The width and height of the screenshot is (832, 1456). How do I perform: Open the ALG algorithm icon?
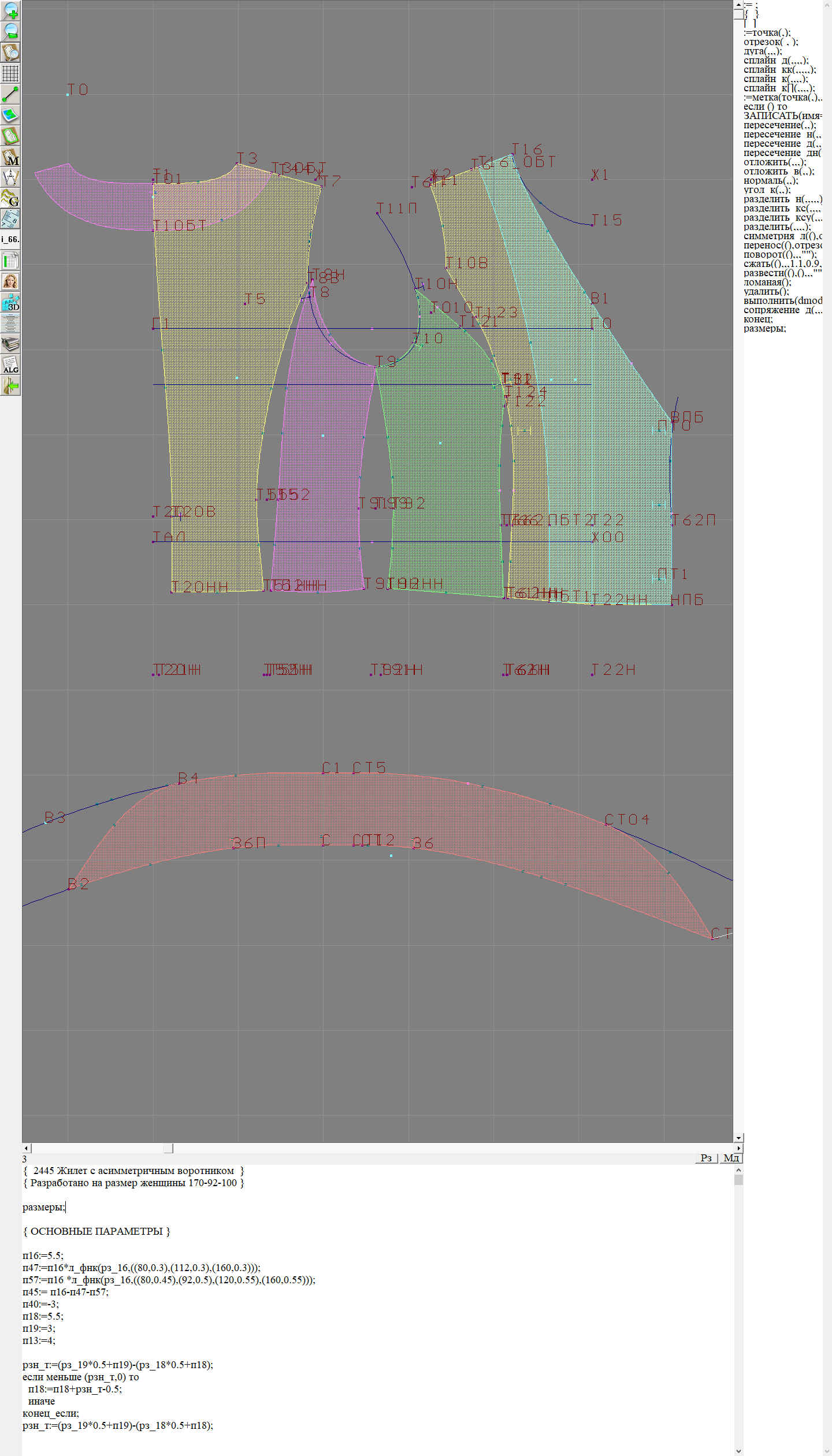(10, 365)
